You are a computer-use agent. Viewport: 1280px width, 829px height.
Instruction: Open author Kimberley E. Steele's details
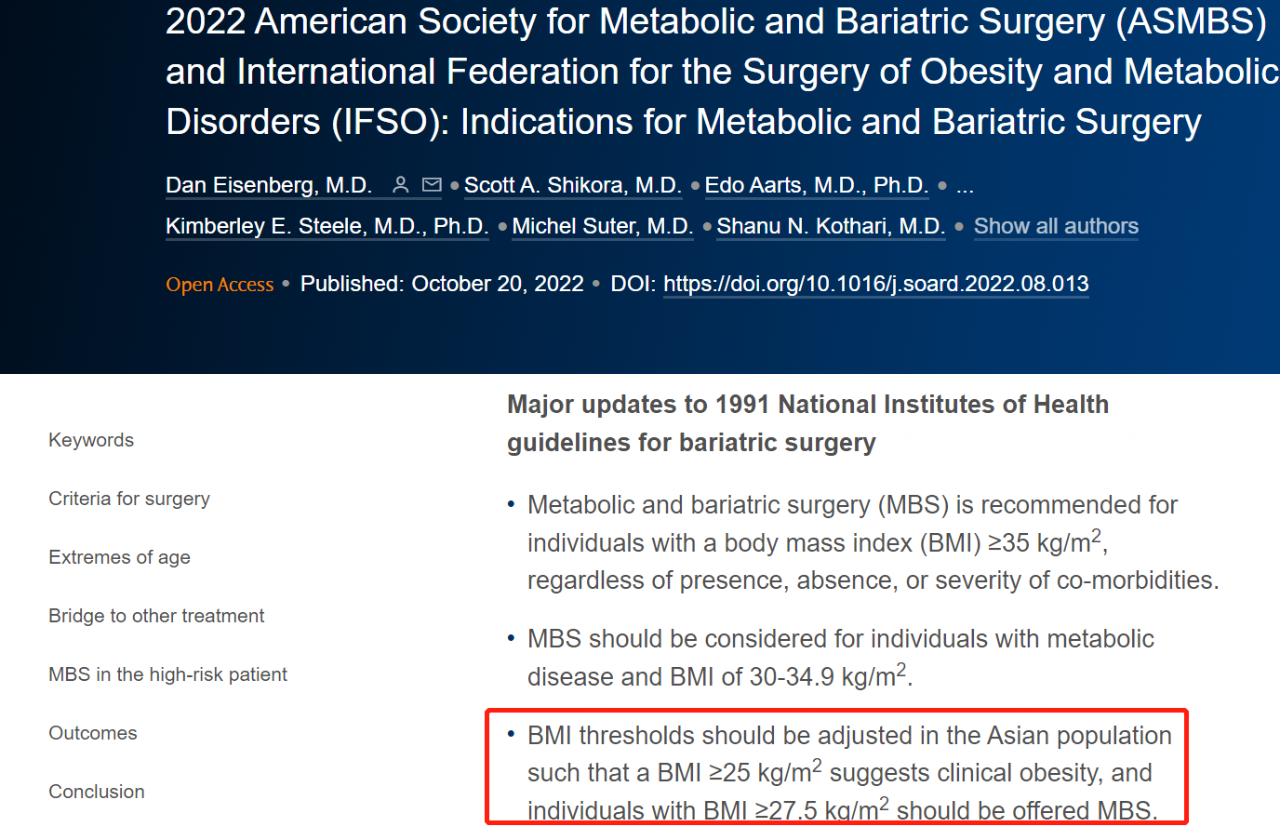pos(327,227)
